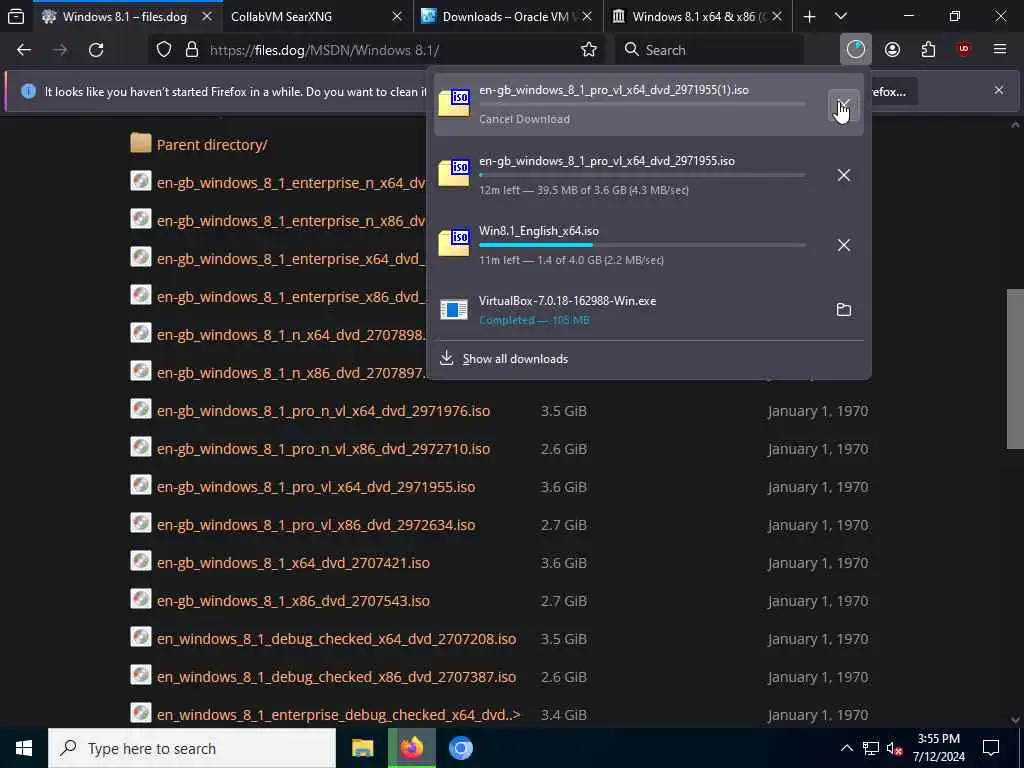Open the blue circular taskbar app
Viewport: 1024px width, 768px height.
(460, 748)
